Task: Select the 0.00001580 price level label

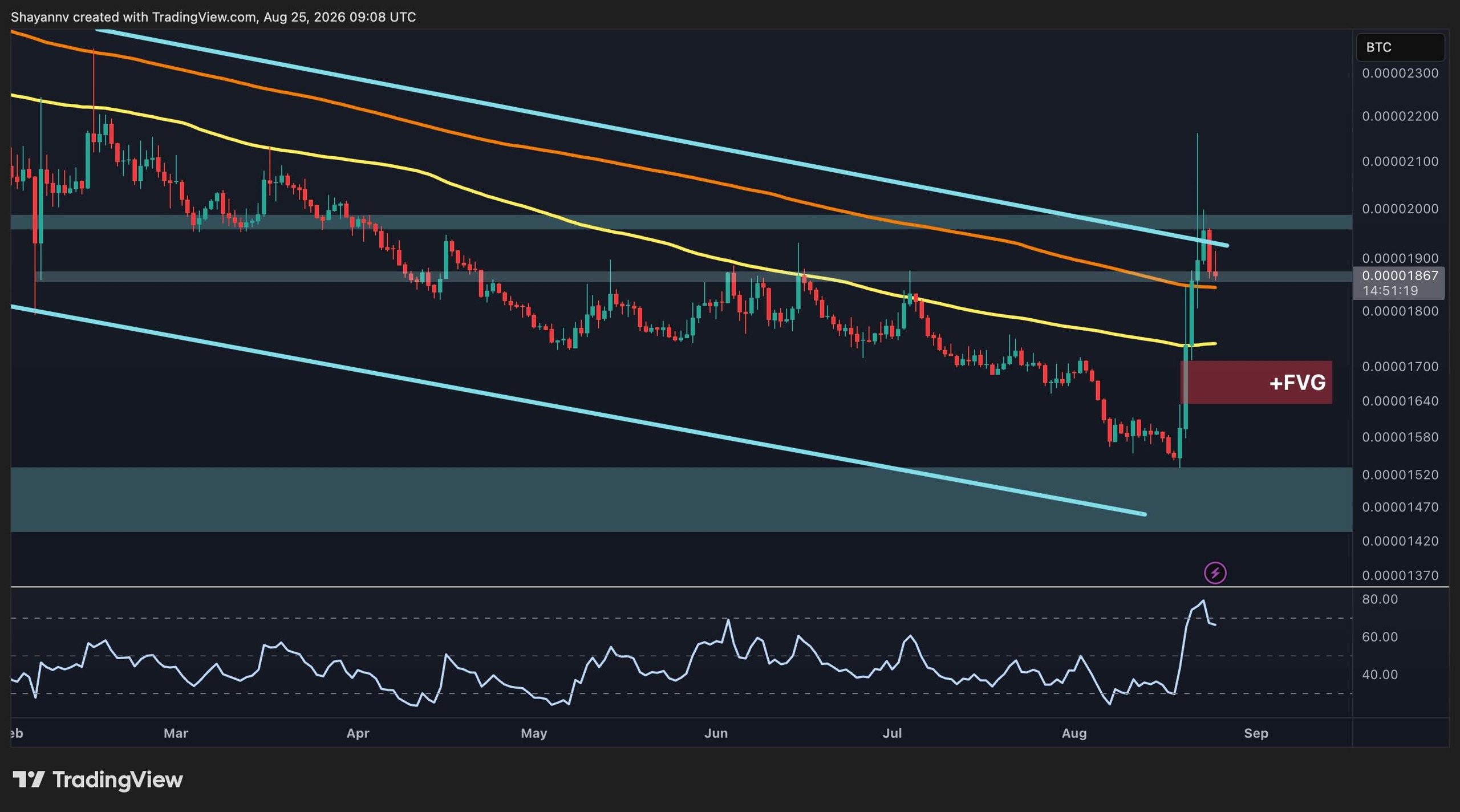Action: point(1400,437)
